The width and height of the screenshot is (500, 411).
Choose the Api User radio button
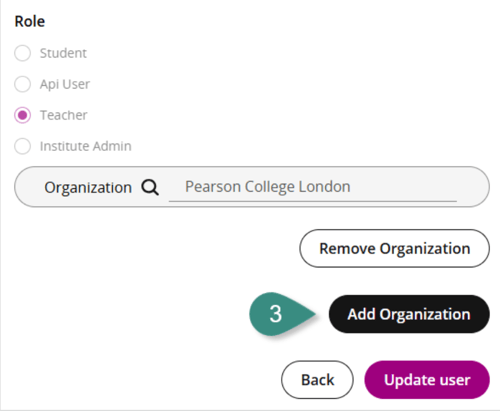[x=22, y=84]
